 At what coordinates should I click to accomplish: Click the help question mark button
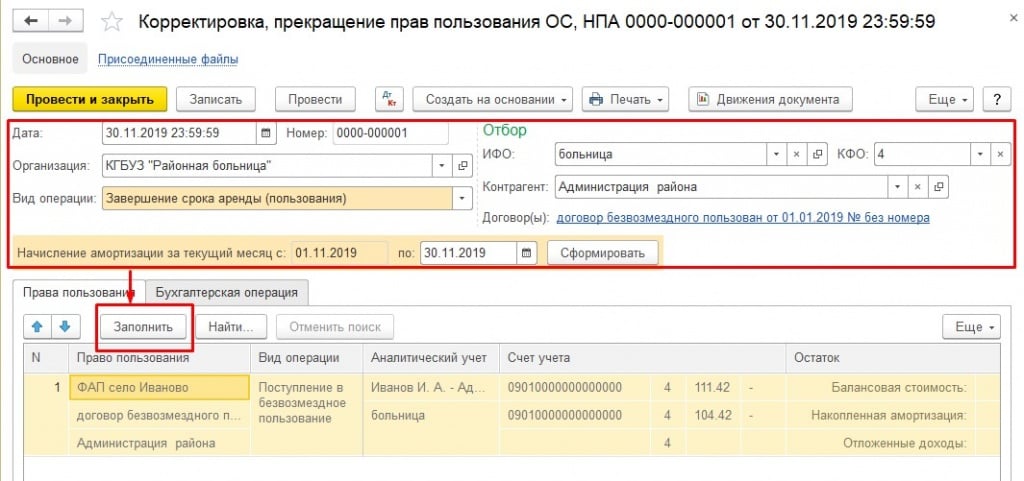click(x=996, y=99)
